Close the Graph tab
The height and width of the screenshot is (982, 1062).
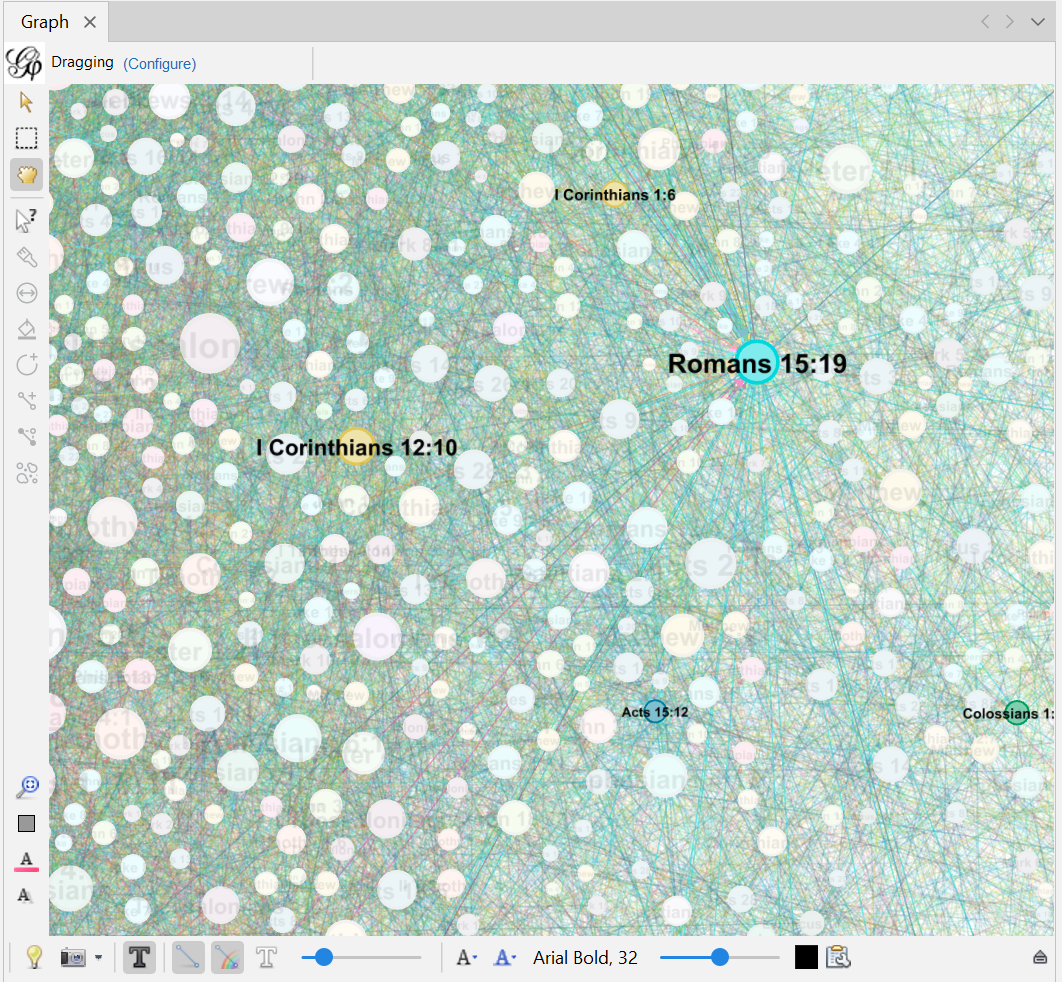(x=89, y=22)
